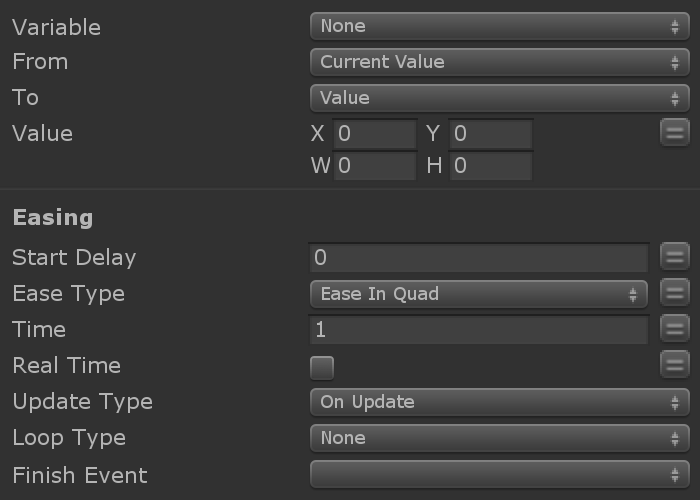
Task: Open the From dropdown showing Current Value
Action: tap(499, 62)
